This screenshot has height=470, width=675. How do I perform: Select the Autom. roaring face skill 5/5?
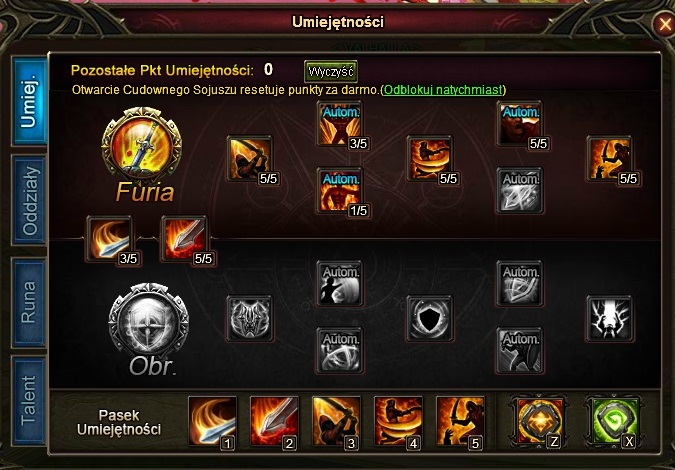tap(520, 124)
